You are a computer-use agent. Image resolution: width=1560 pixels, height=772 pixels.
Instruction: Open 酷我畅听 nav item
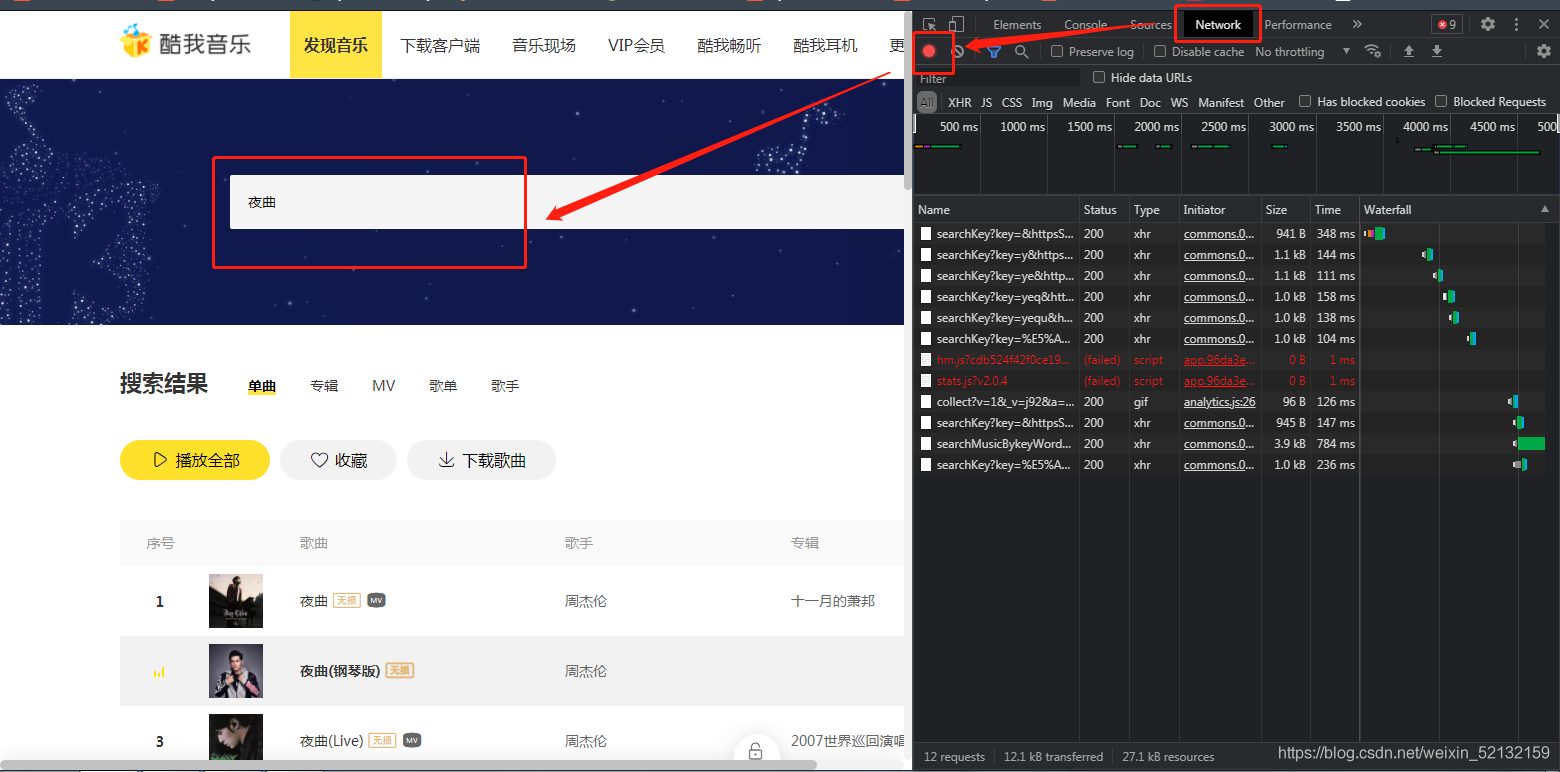729,45
